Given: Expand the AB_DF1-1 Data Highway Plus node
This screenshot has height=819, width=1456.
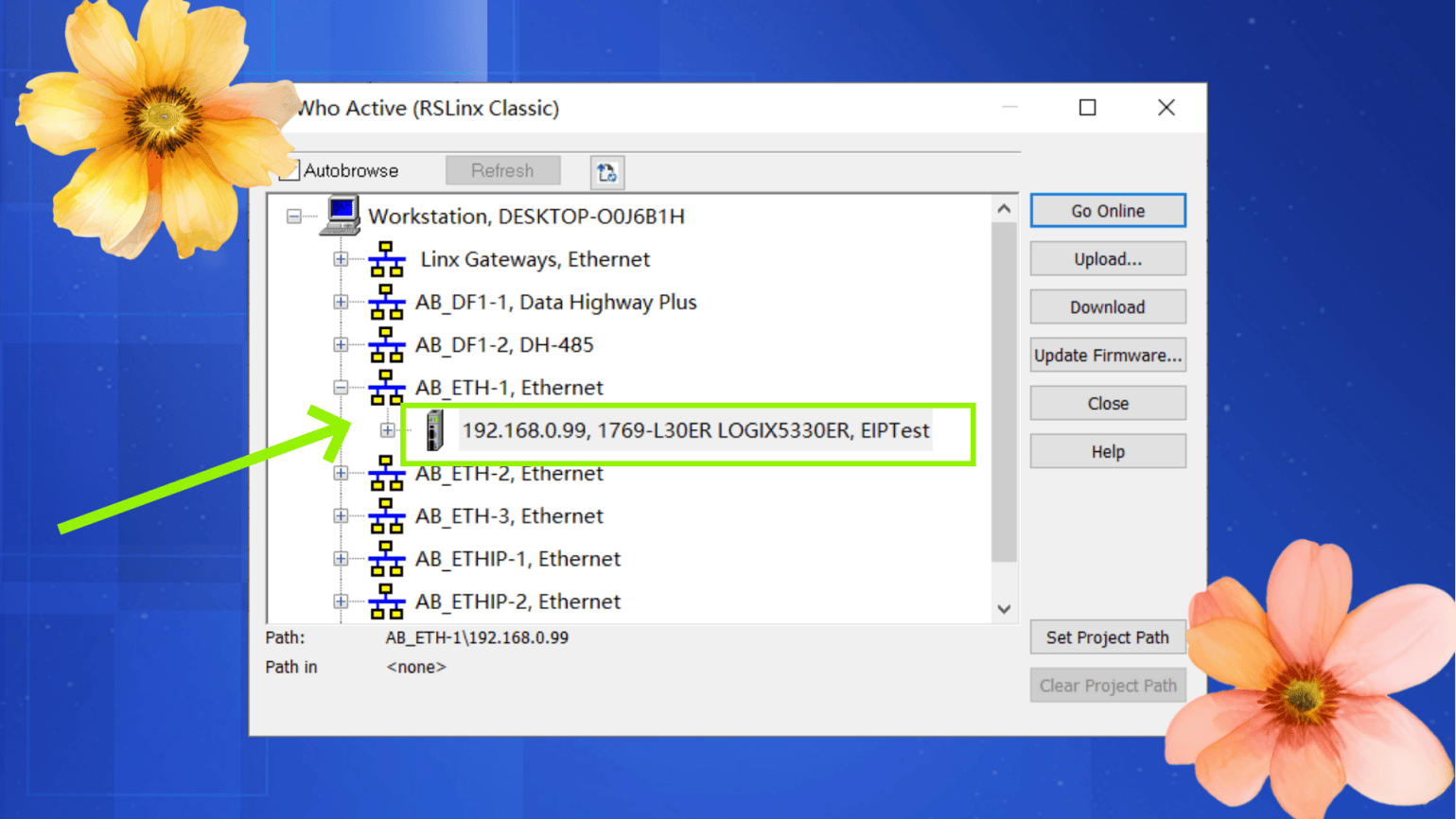Looking at the screenshot, I should coord(341,302).
